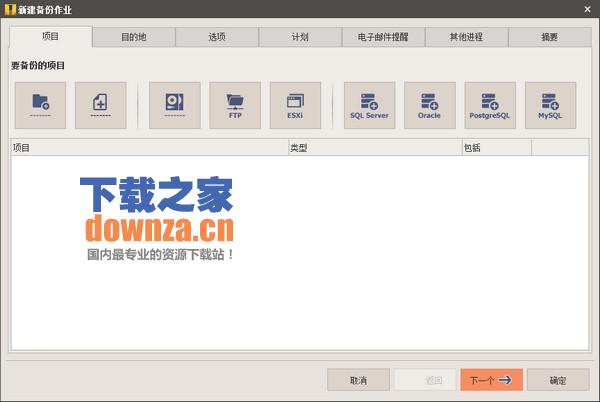
Task: Add an Oracle database
Action: 430,105
